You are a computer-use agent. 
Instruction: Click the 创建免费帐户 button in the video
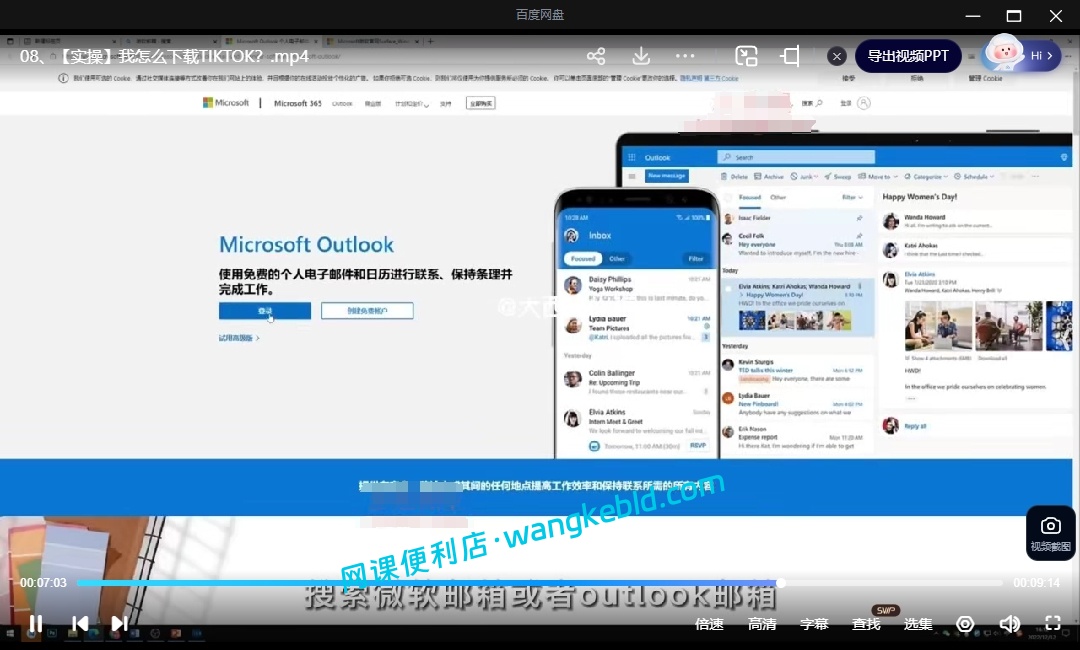367,311
